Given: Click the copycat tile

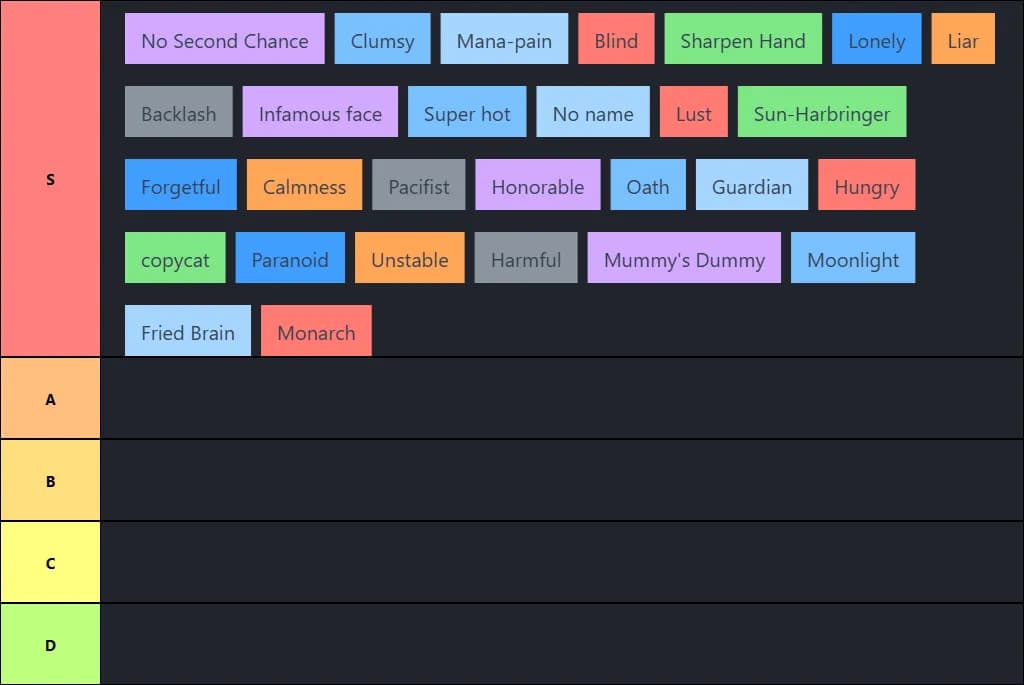Looking at the screenshot, I should pyautogui.click(x=175, y=259).
